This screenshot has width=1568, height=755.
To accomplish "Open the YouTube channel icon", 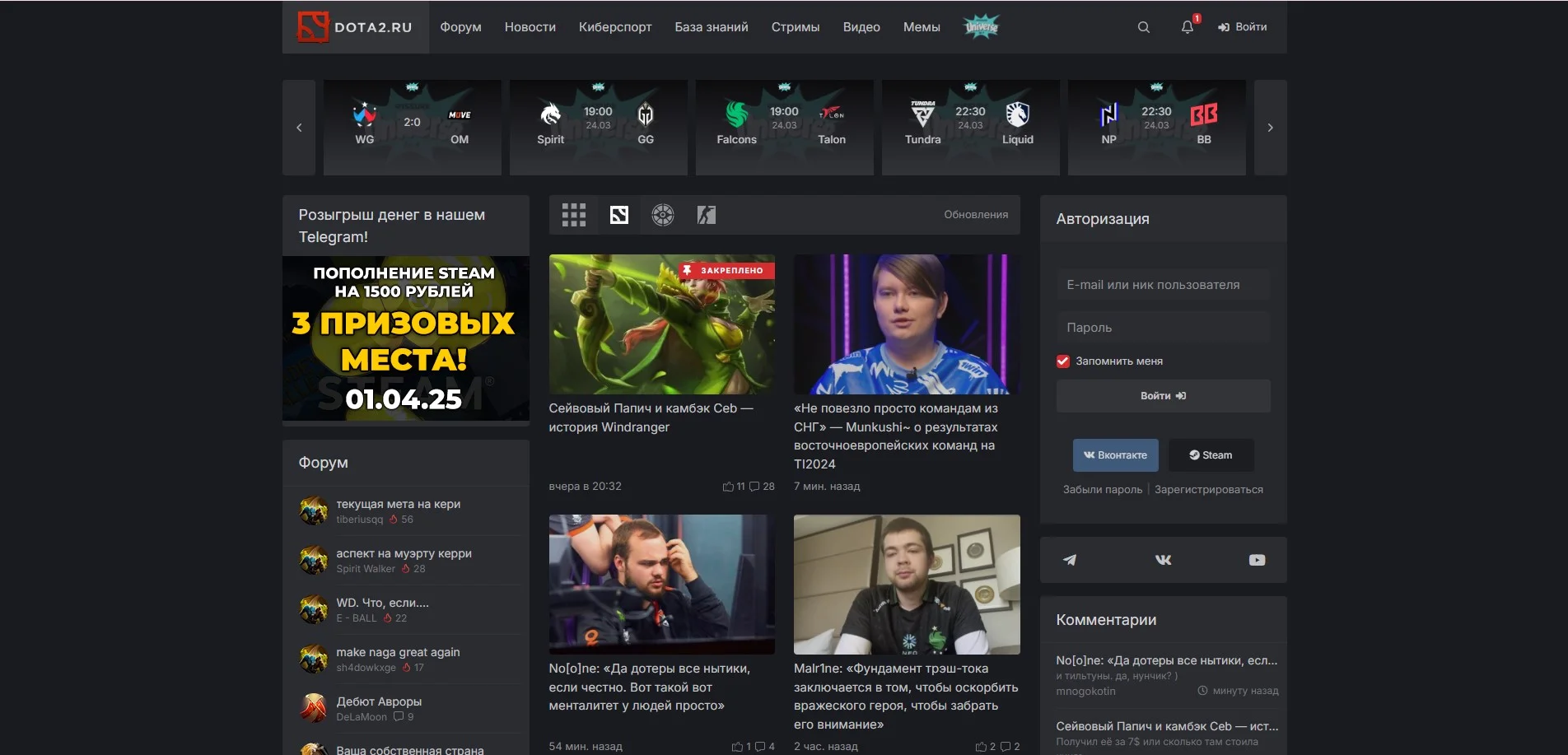I will coord(1257,560).
